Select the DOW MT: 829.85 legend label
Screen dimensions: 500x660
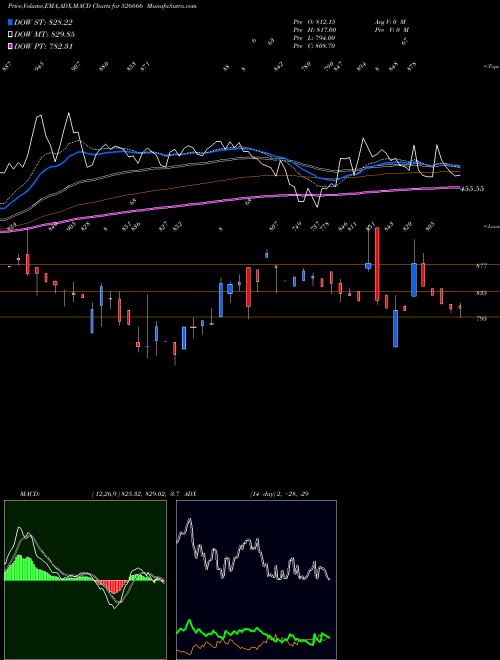tap(44, 34)
